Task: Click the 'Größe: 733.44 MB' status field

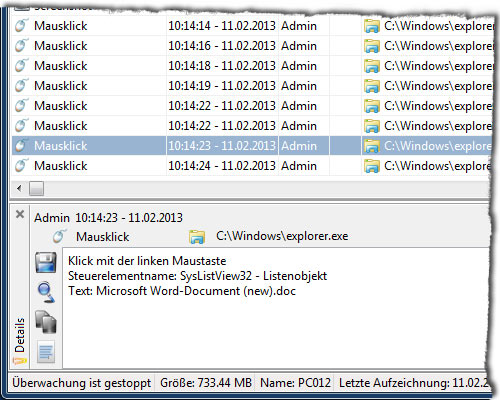Action: pyautogui.click(x=206, y=383)
